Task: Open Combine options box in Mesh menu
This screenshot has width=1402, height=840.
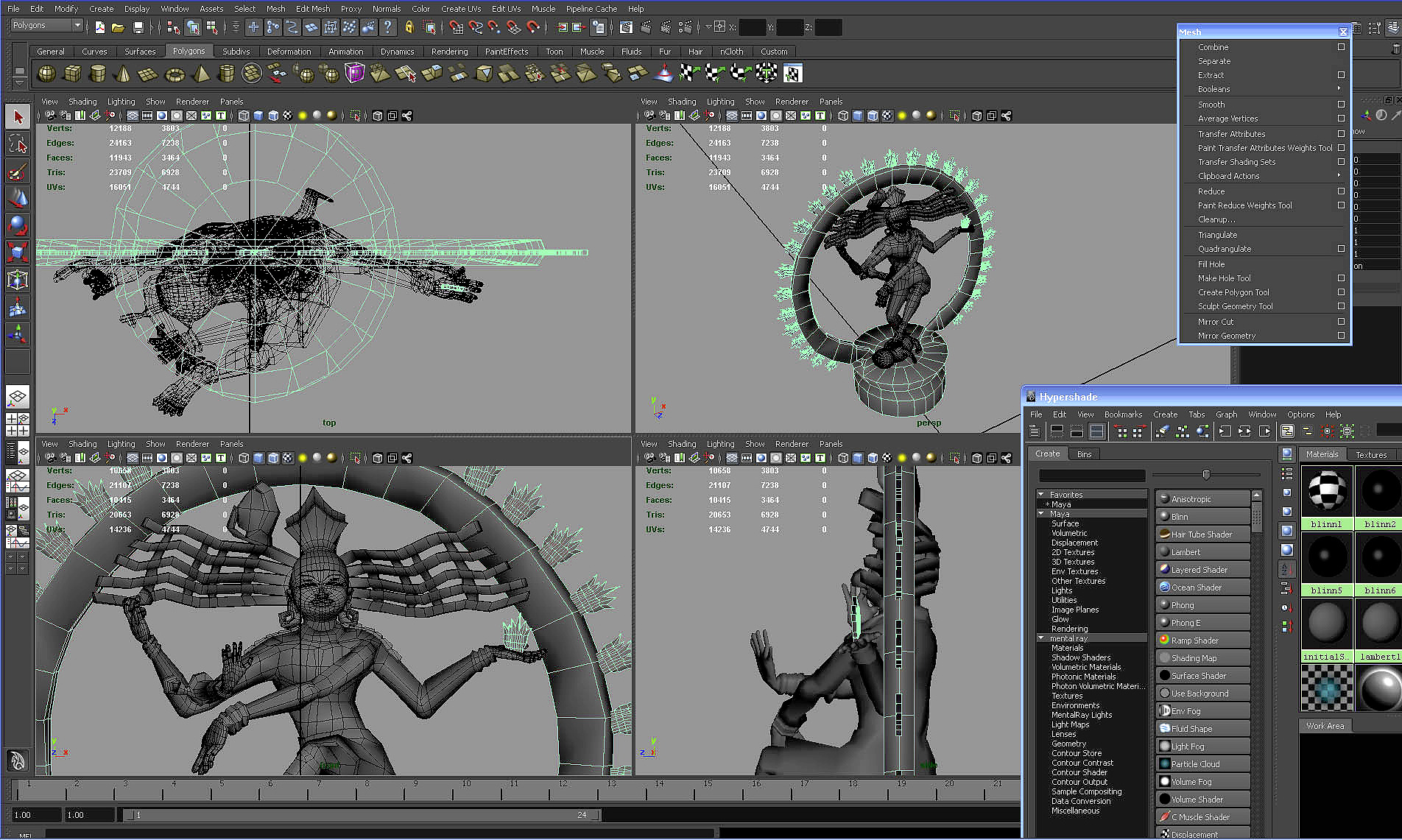Action: [x=1341, y=46]
